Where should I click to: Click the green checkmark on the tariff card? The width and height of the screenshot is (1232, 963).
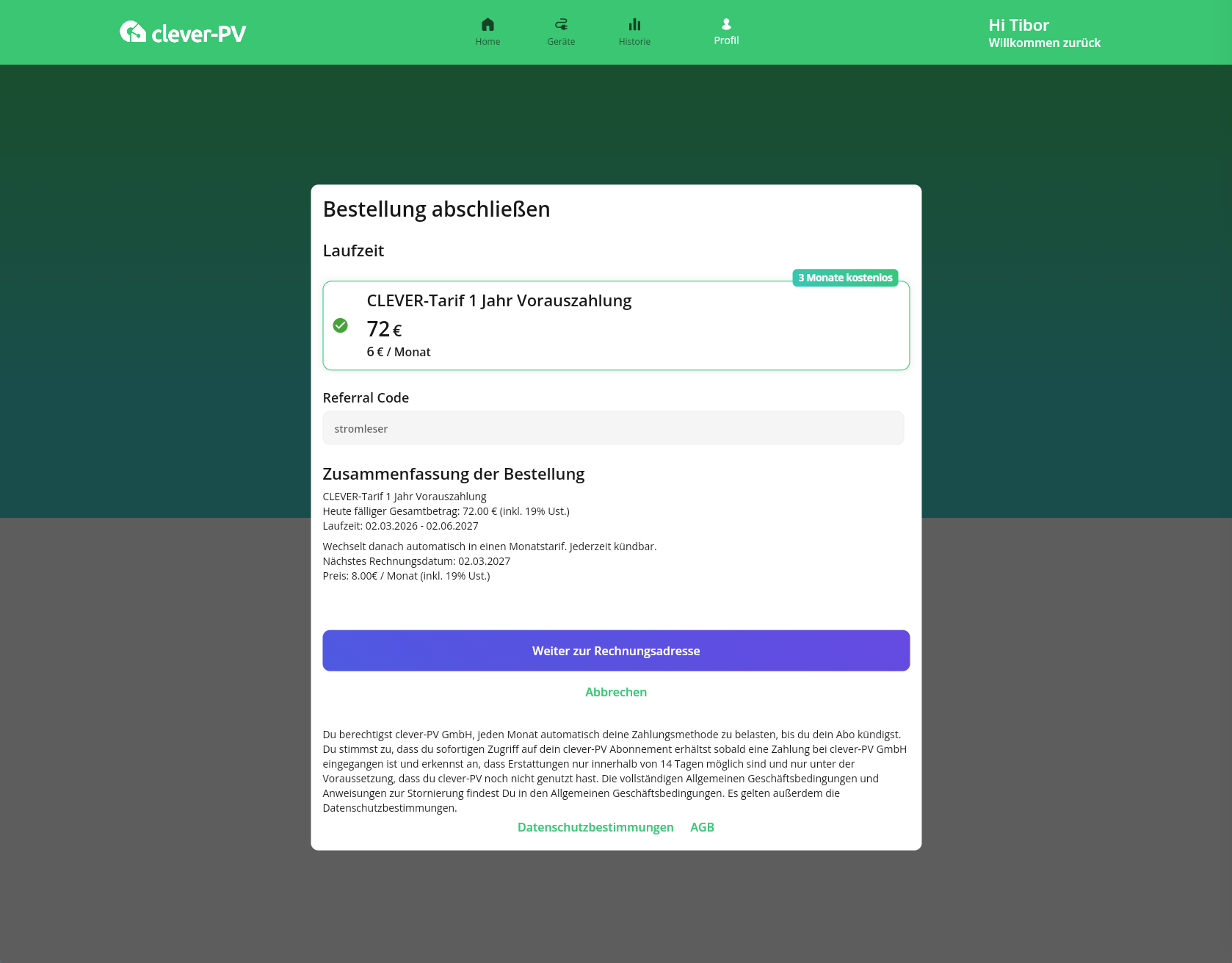coord(340,325)
